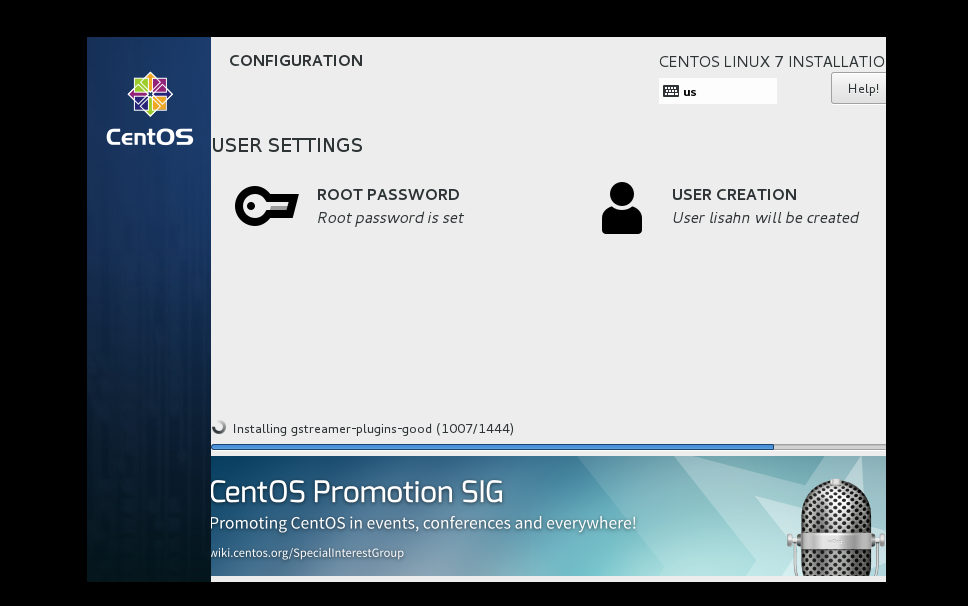968x606 pixels.
Task: Click 'Root password is set' status text
Action: [x=390, y=218]
